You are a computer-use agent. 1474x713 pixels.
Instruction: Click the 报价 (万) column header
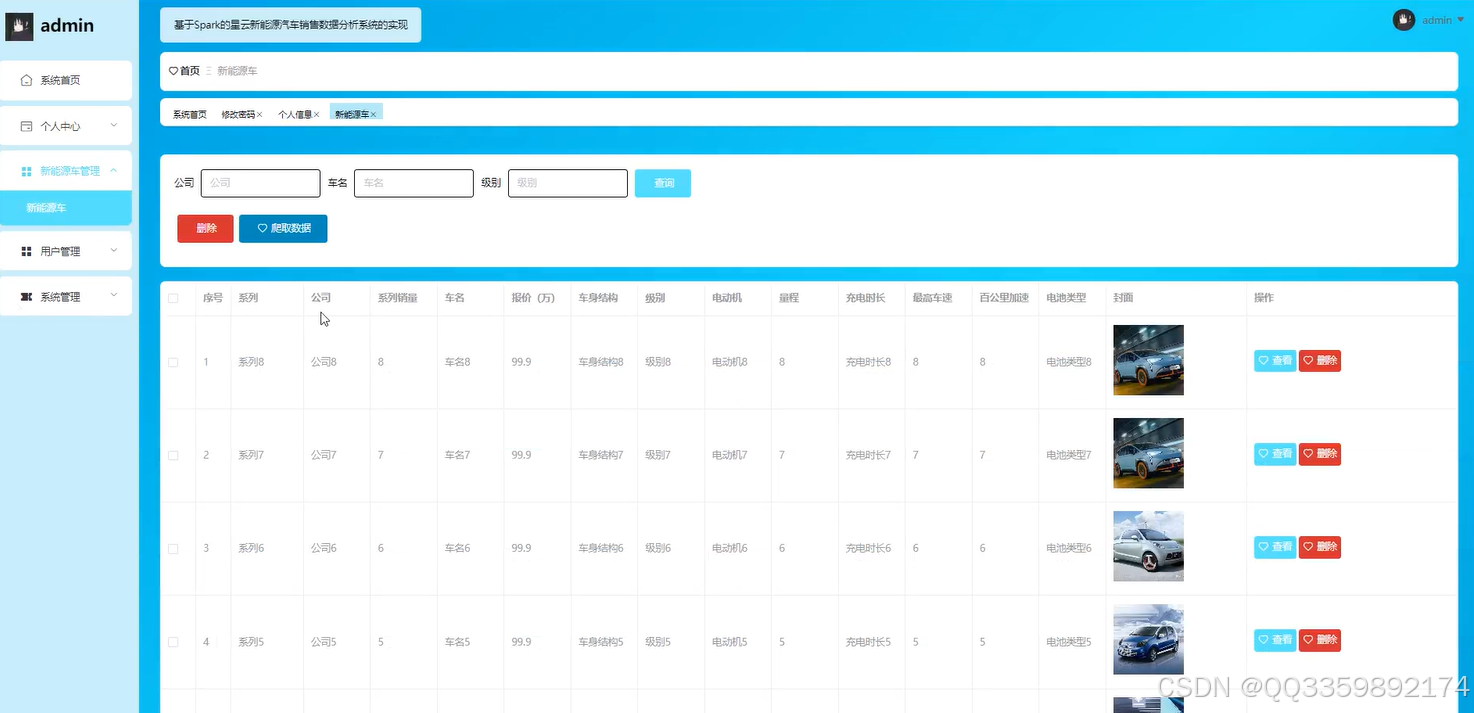[533, 298]
